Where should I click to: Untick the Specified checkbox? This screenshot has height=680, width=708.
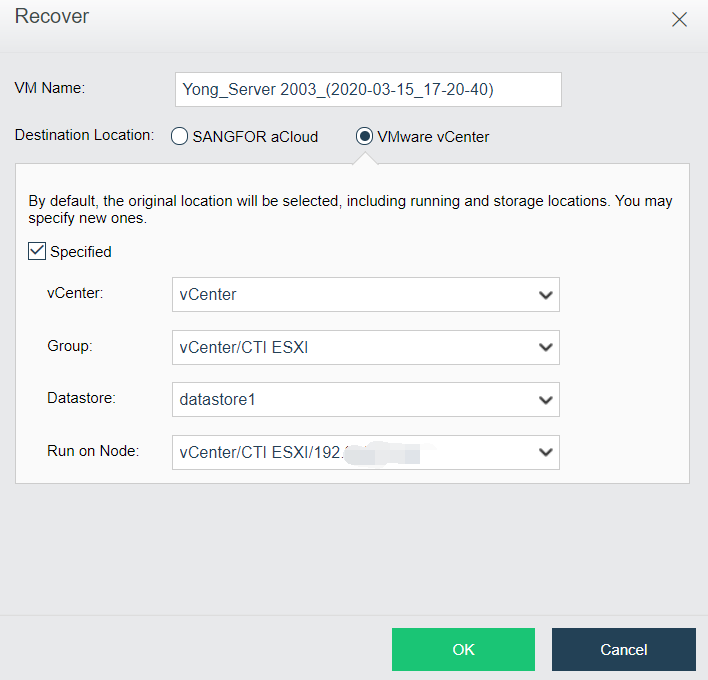point(37,251)
